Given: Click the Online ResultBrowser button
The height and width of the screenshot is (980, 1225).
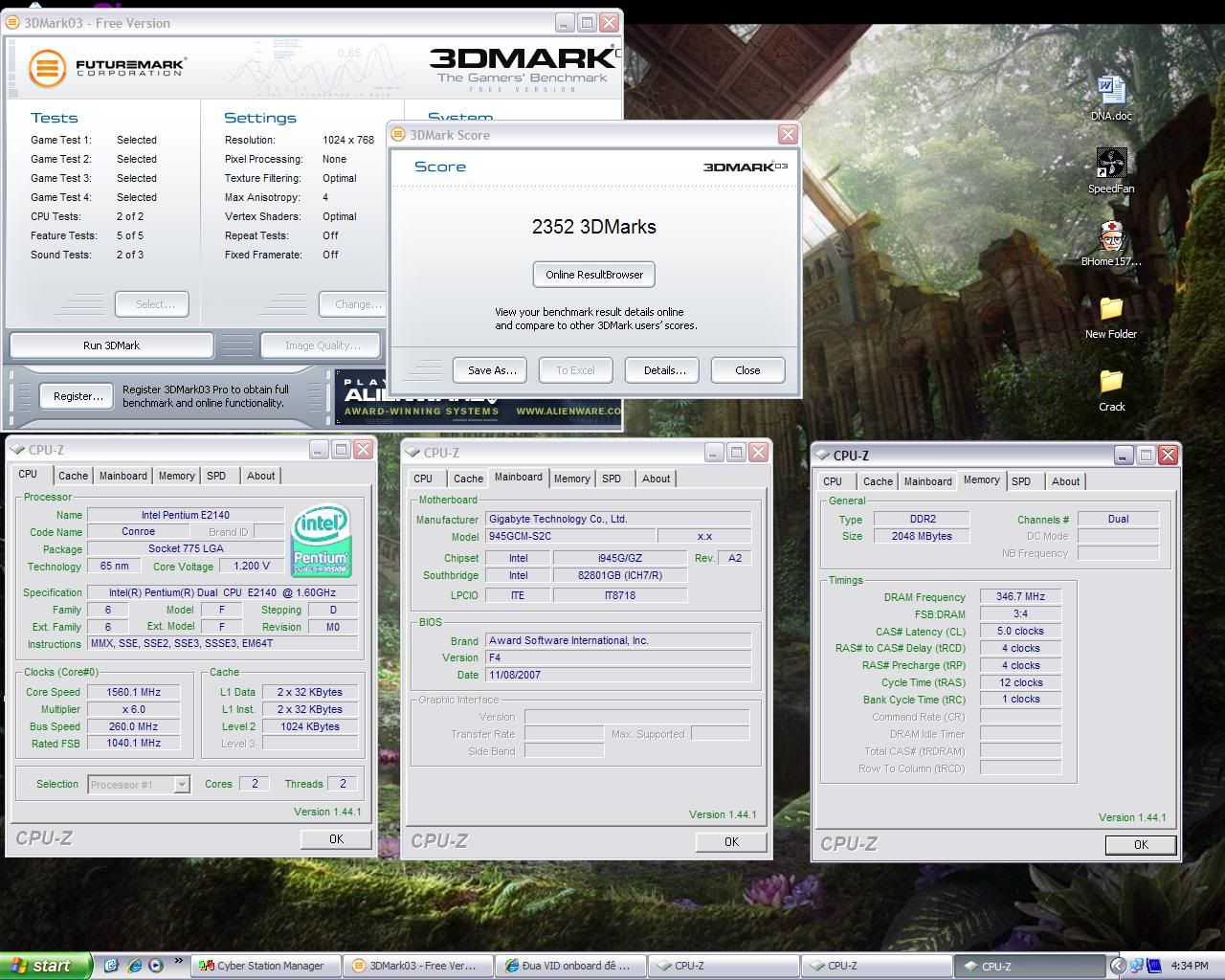Looking at the screenshot, I should 594,275.
